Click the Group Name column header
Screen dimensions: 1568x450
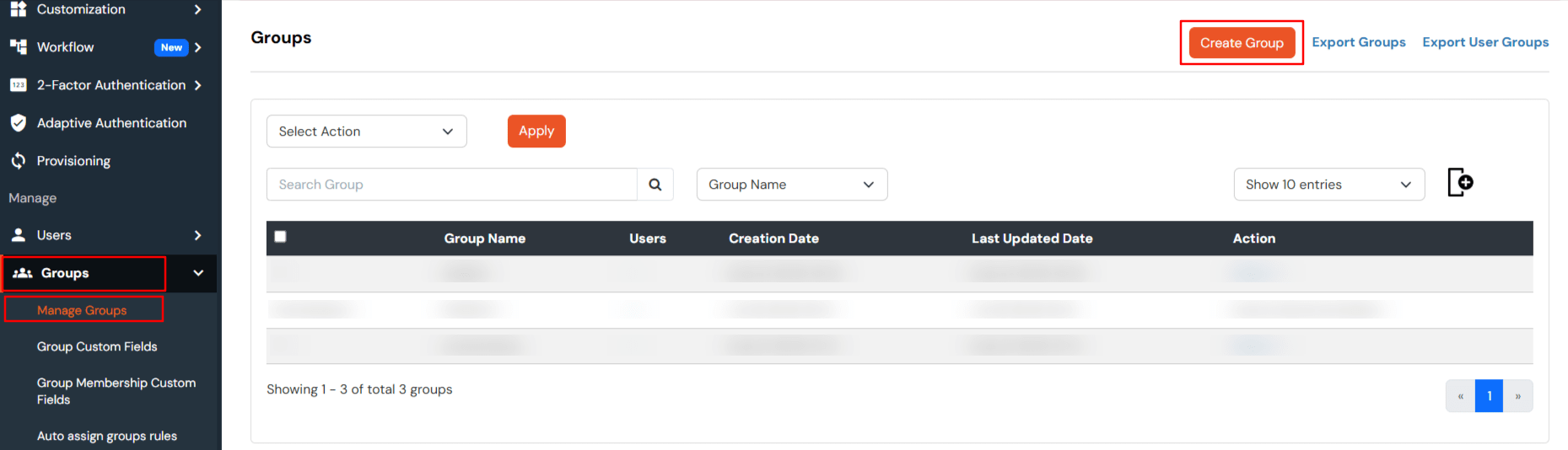pyautogui.click(x=485, y=238)
